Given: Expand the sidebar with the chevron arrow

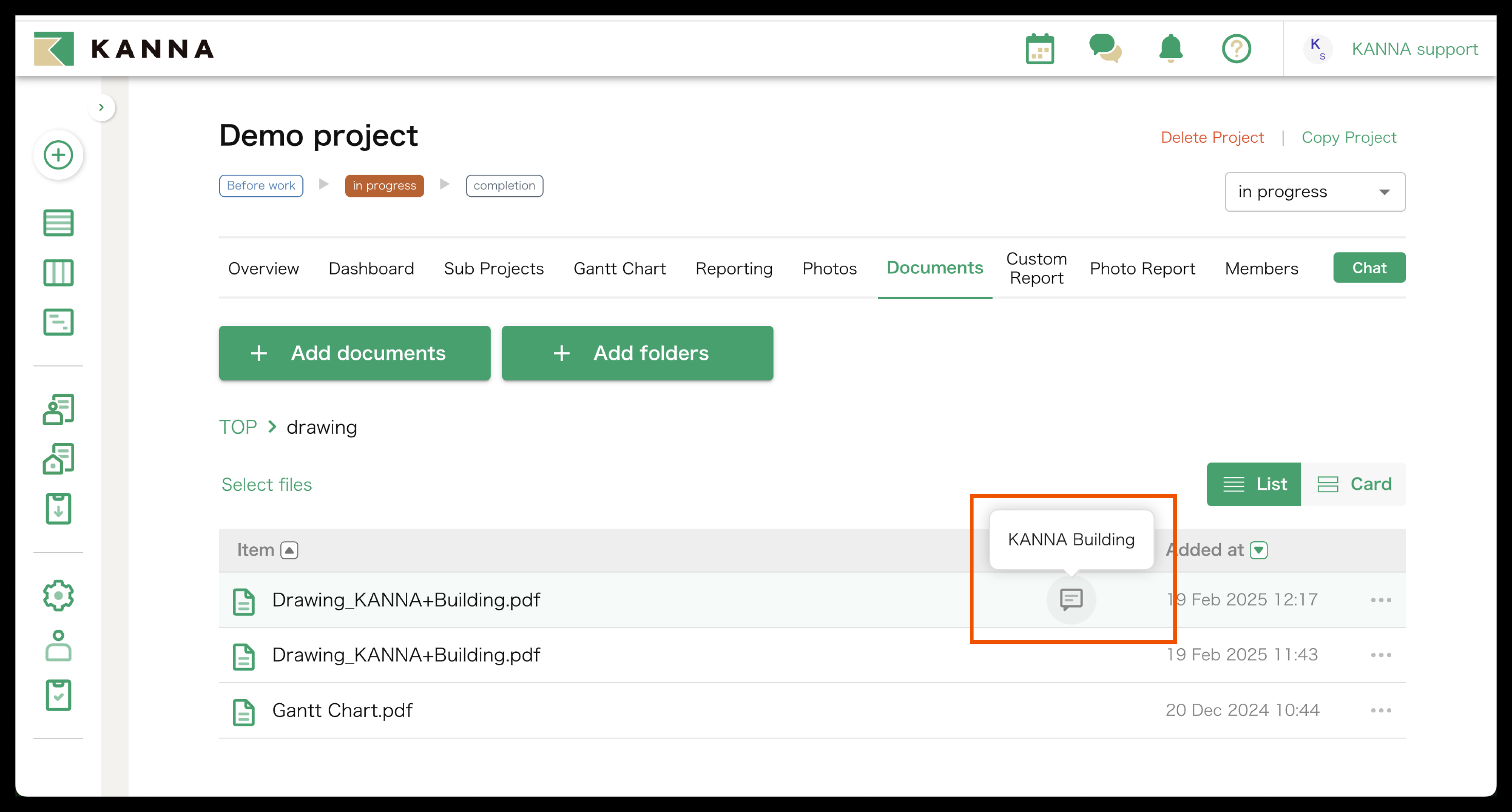Looking at the screenshot, I should pyautogui.click(x=101, y=107).
